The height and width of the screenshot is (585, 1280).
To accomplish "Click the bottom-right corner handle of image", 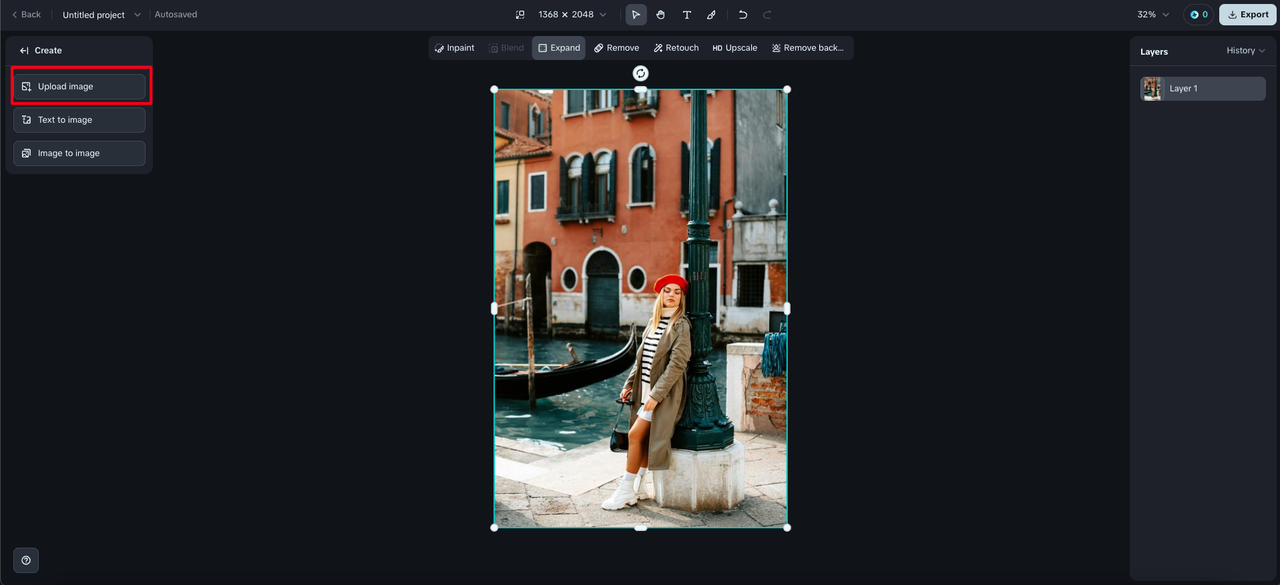I will tap(787, 528).
